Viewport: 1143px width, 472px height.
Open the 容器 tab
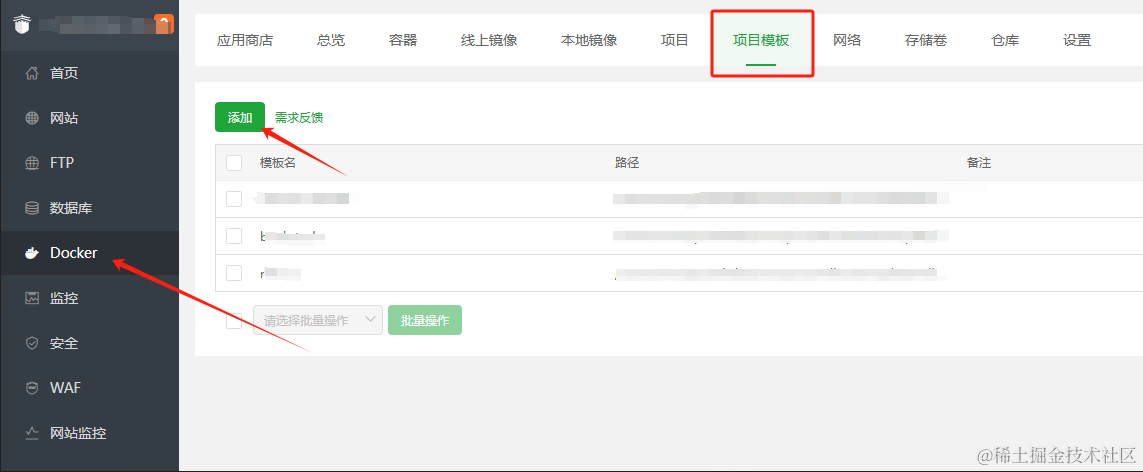pyautogui.click(x=403, y=40)
